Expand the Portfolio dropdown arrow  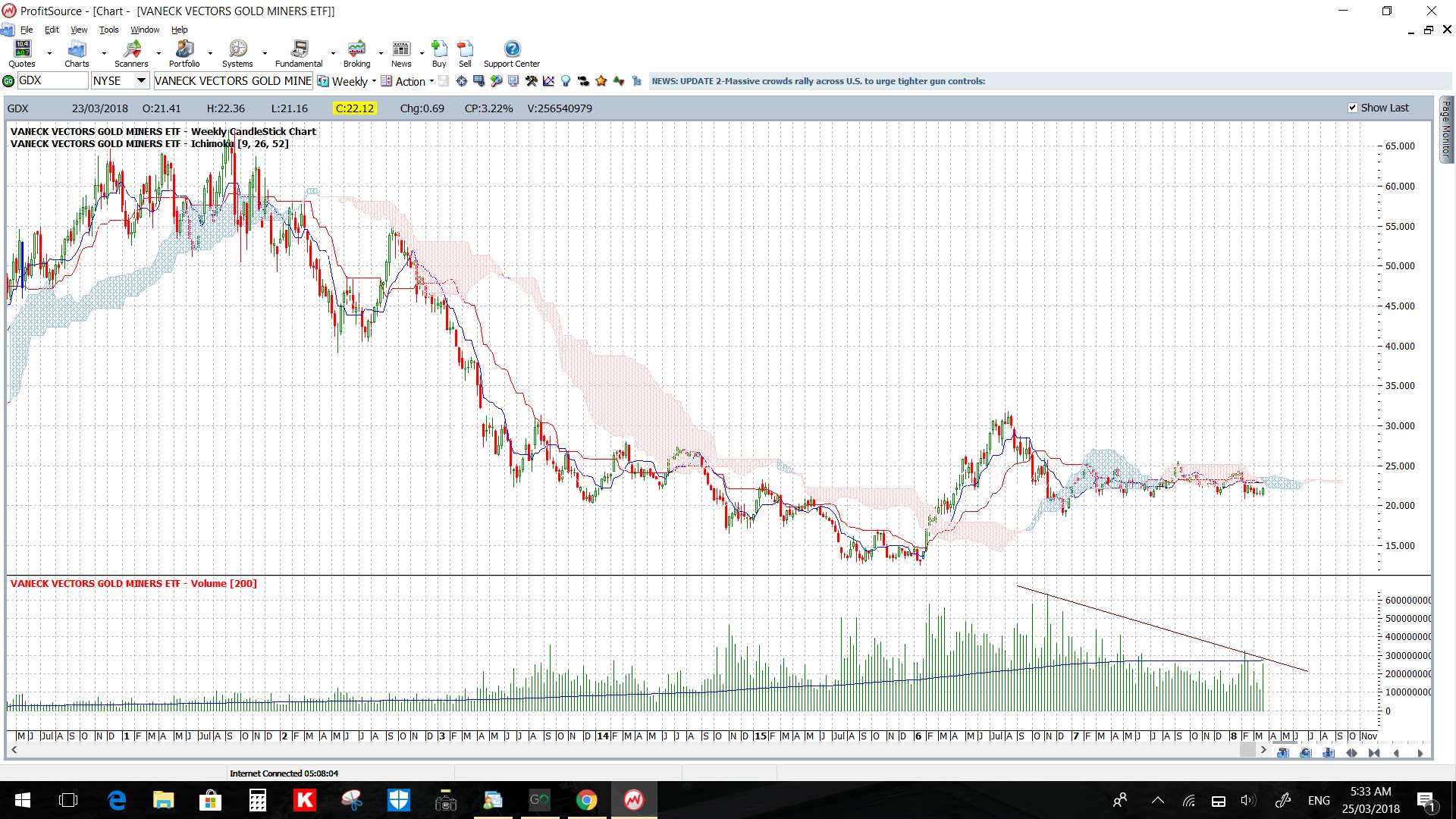coord(210,53)
